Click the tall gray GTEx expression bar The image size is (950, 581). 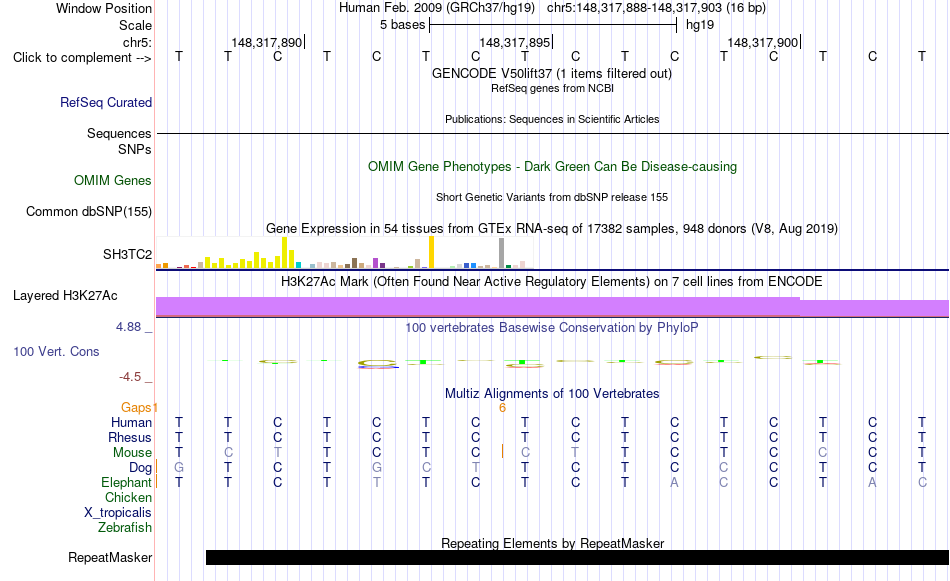[x=502, y=253]
